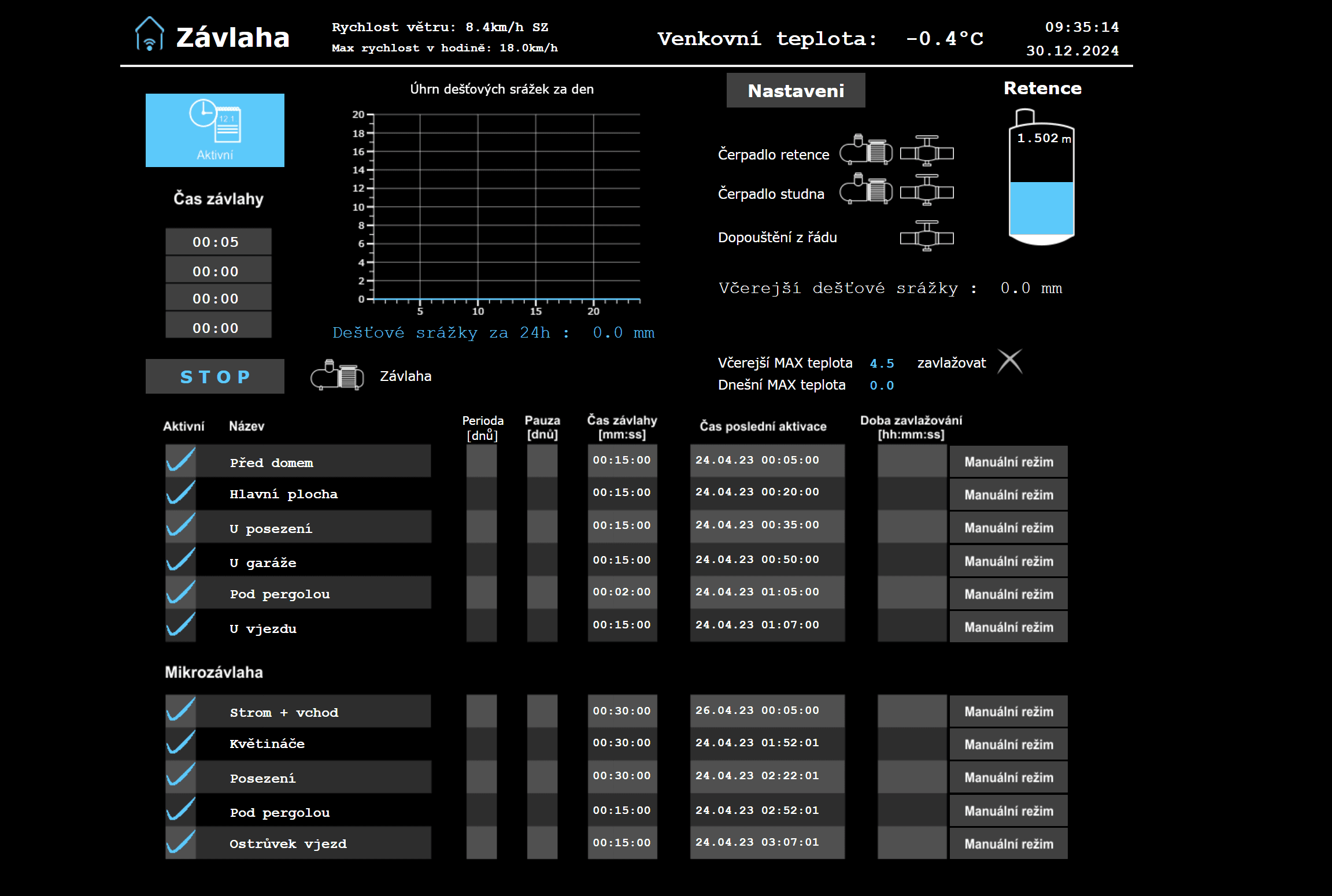Click the Dopouštění z řádu valve icon
Screen dimensions: 1332x896
tap(927, 236)
